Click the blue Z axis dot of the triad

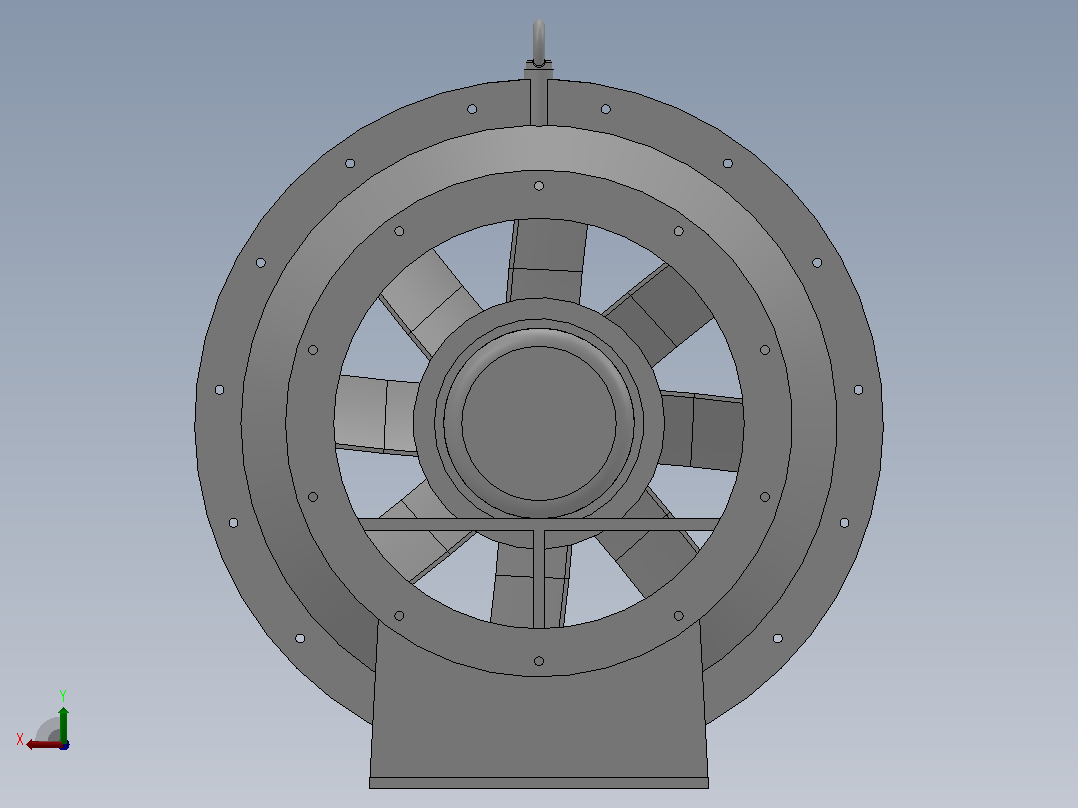tap(65, 745)
